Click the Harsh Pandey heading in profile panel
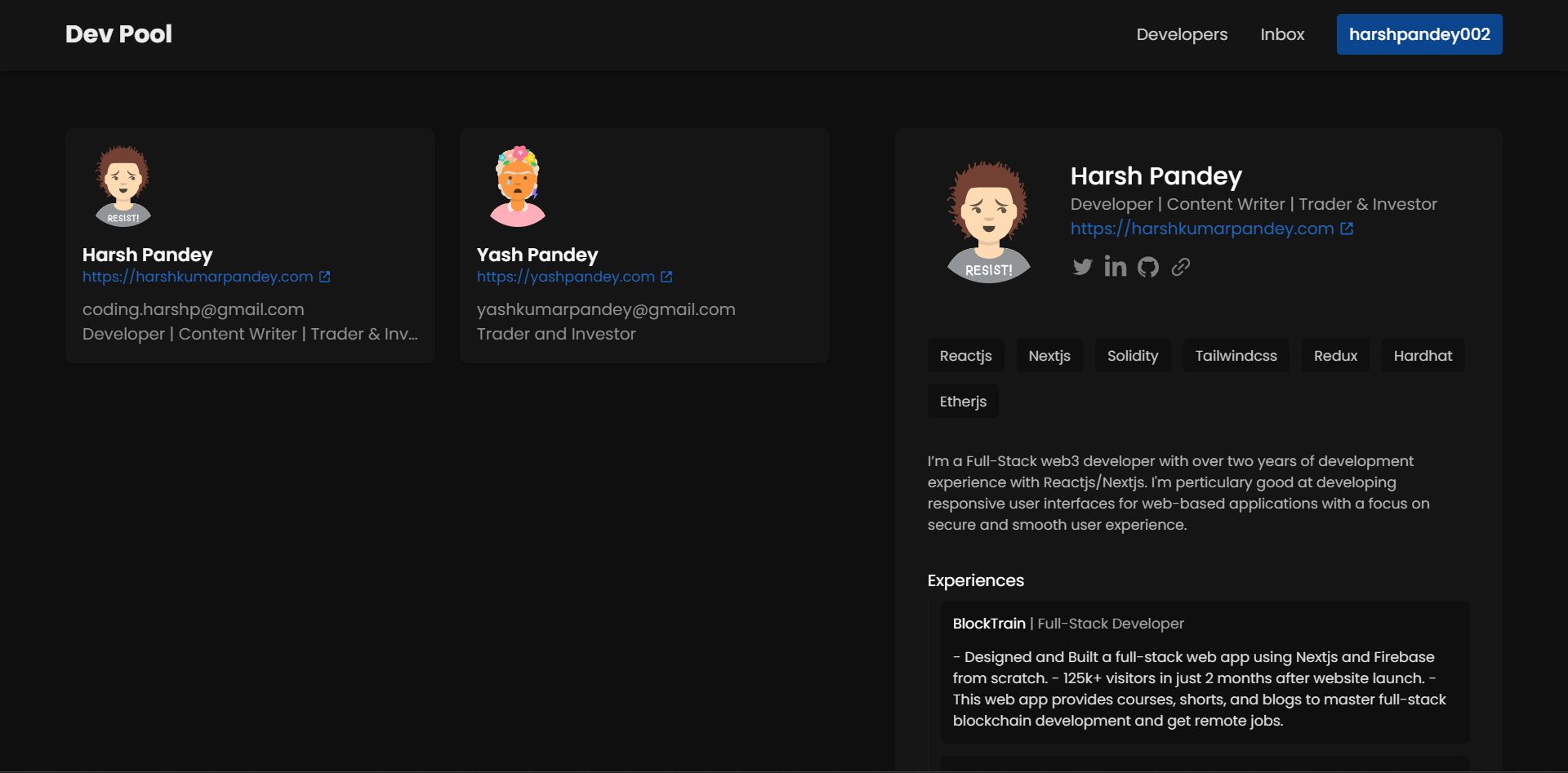This screenshot has width=1568, height=773. (x=1156, y=175)
